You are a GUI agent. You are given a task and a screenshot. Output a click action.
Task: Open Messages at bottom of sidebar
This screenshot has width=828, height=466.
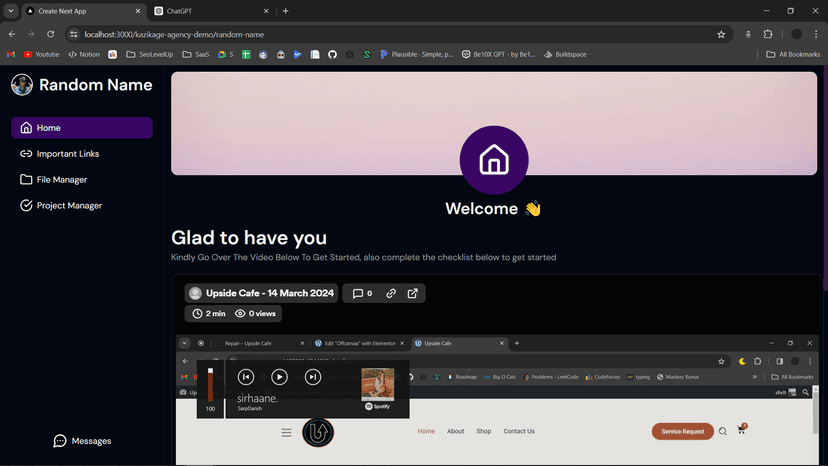click(82, 441)
